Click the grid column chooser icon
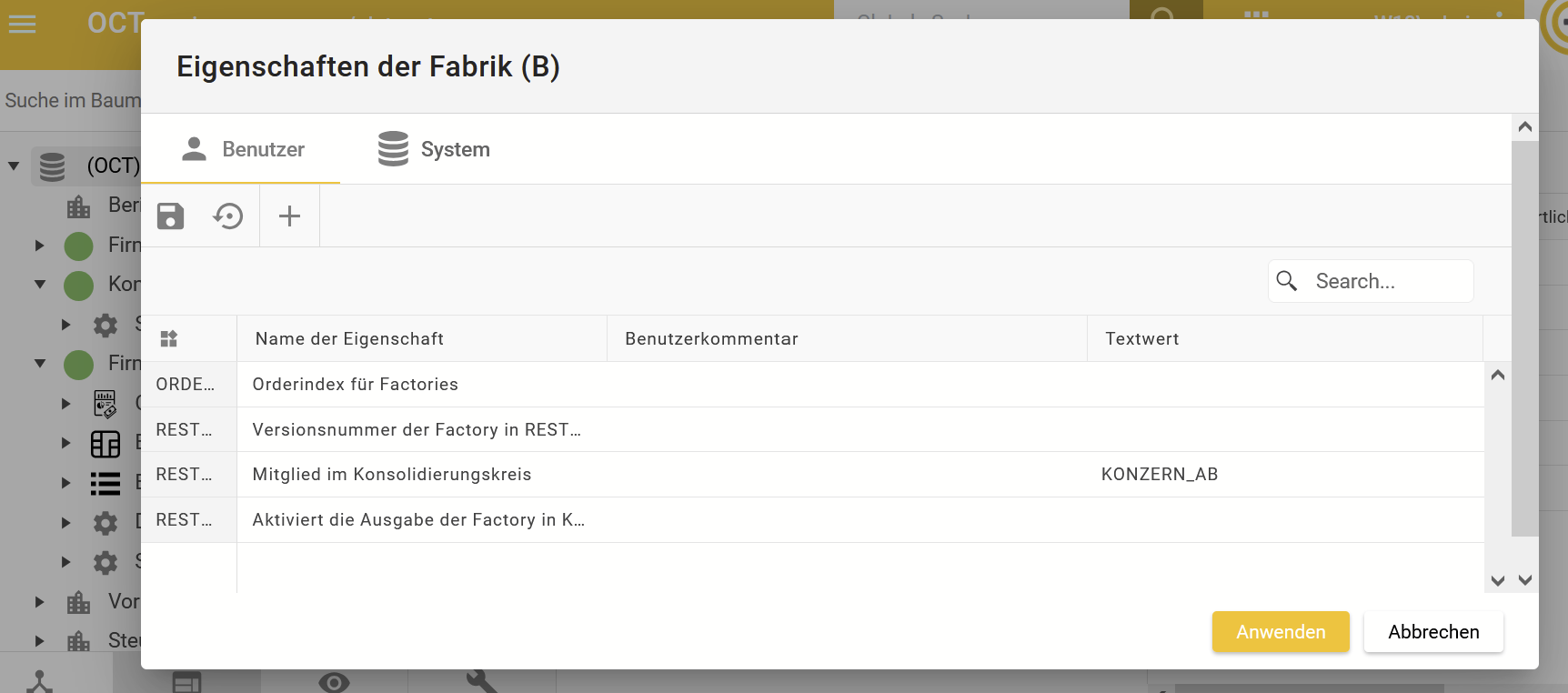 (169, 339)
